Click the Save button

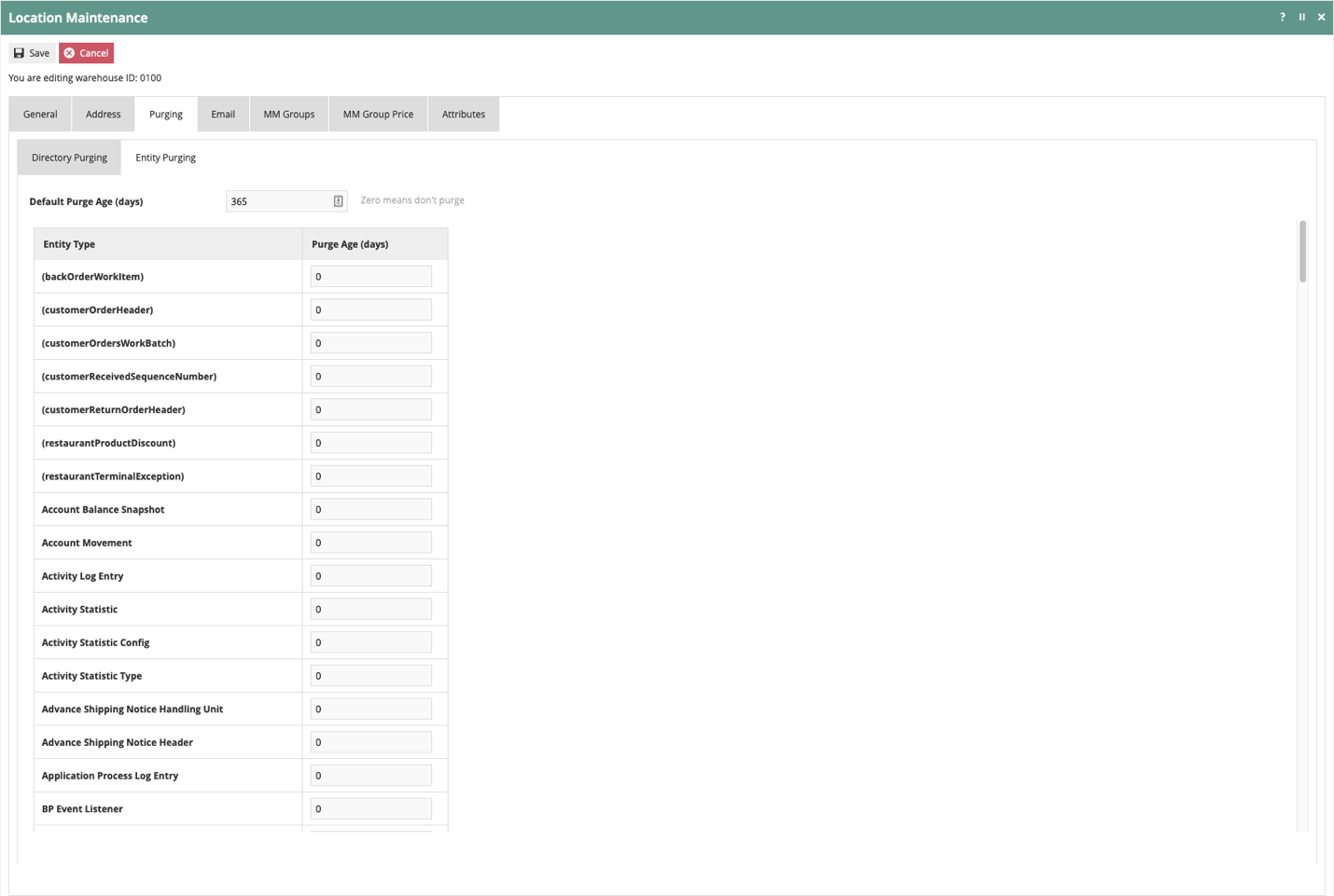tap(32, 53)
